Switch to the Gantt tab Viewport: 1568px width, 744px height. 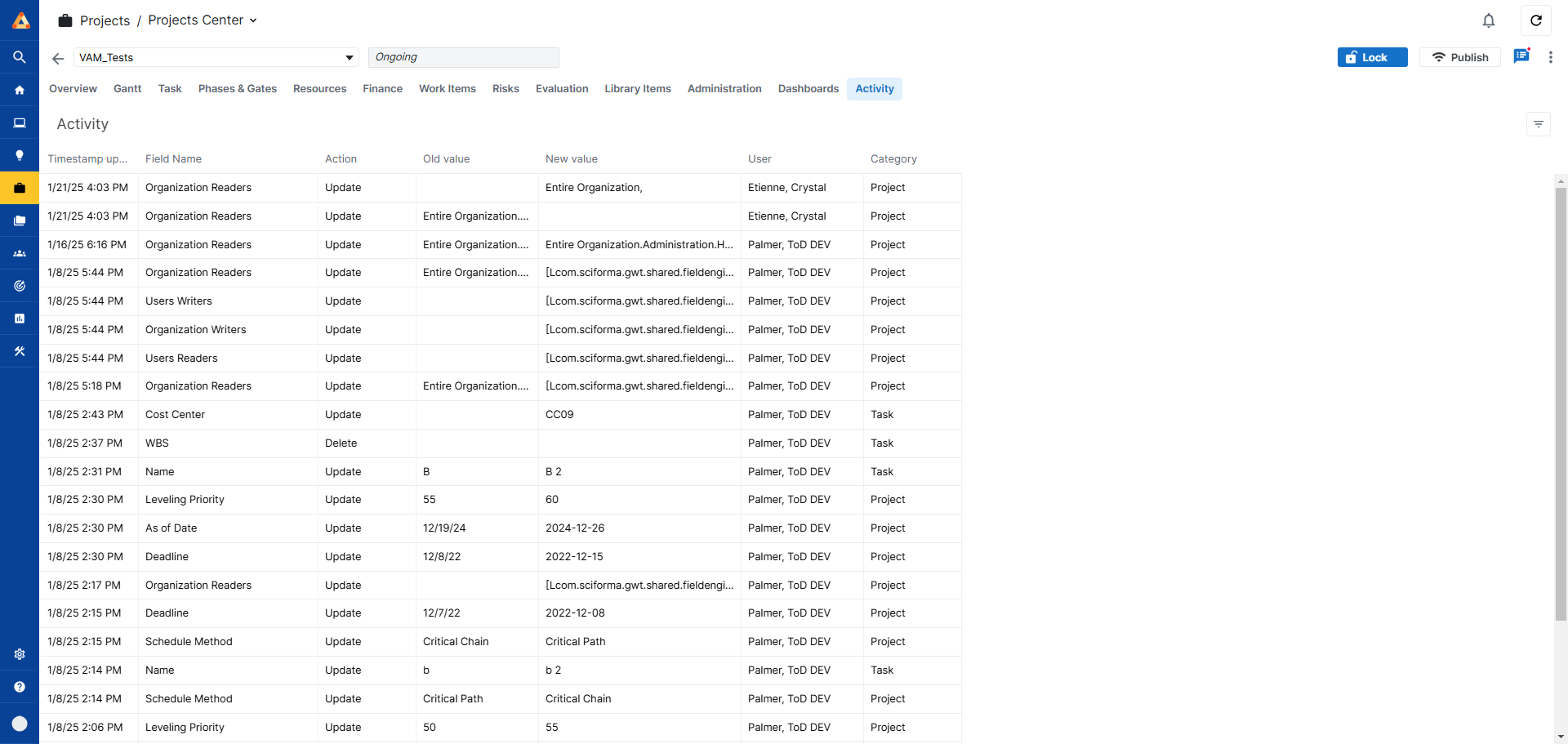click(127, 89)
